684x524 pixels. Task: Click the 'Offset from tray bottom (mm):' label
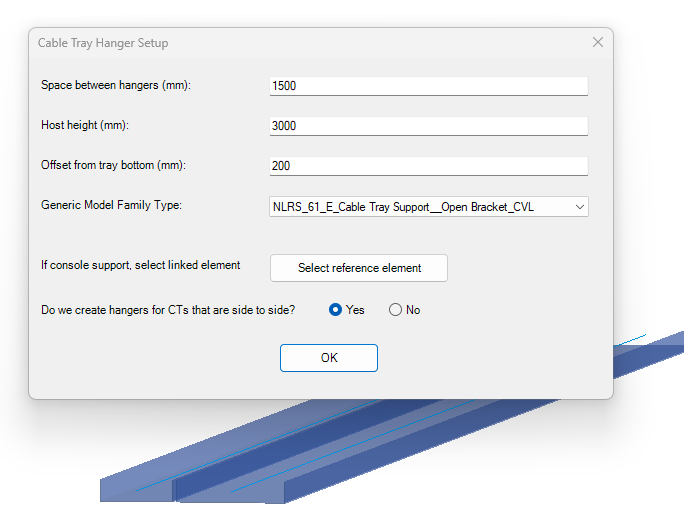(113, 165)
